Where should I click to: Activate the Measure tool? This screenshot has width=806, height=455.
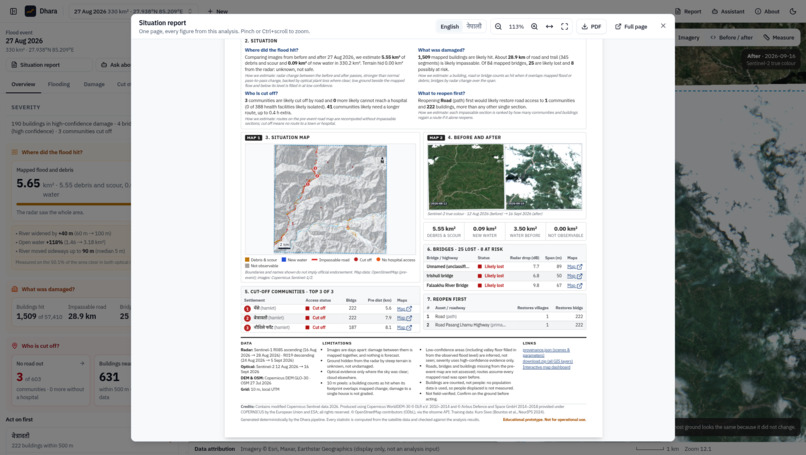(779, 38)
